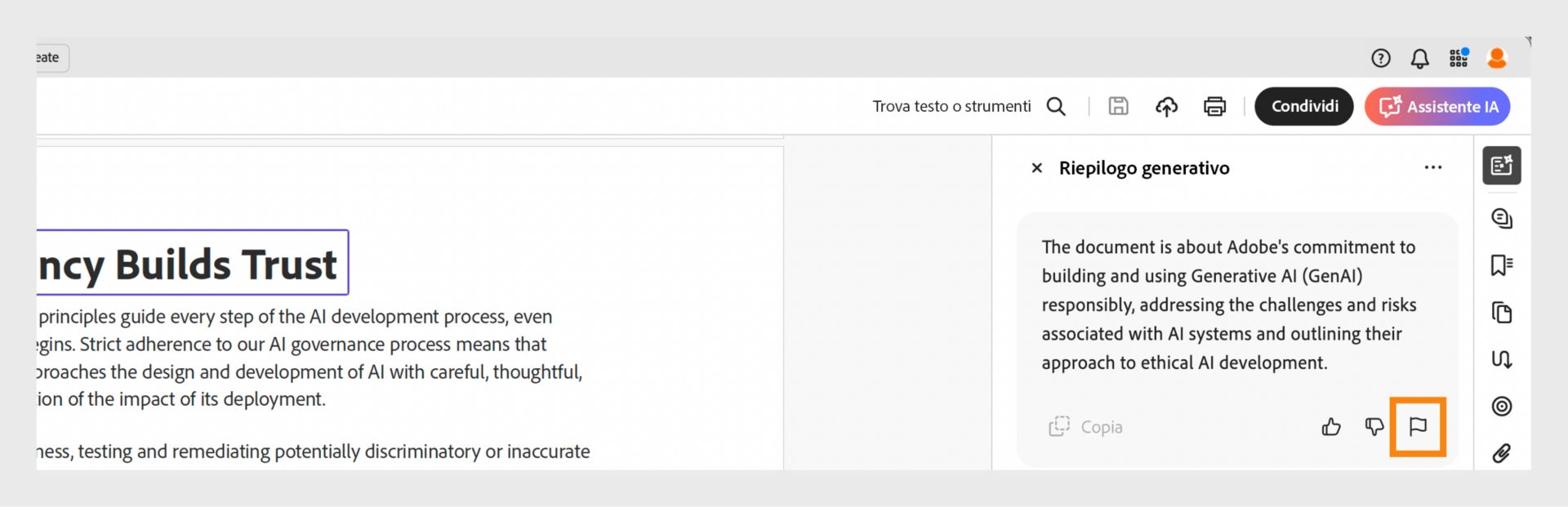Image resolution: width=1568 pixels, height=507 pixels.
Task: Click the Condividi button
Action: pyautogui.click(x=1304, y=106)
